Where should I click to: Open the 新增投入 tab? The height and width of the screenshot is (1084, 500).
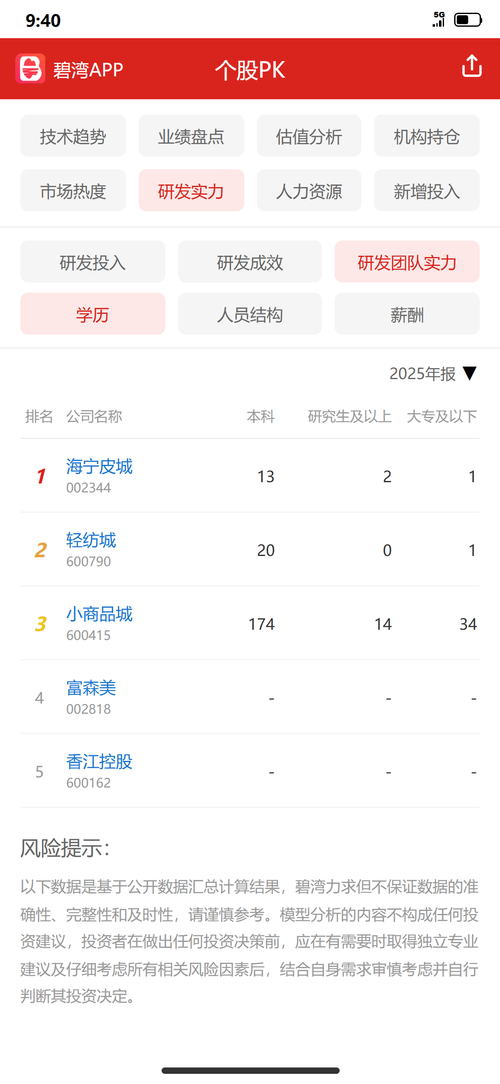pos(427,190)
